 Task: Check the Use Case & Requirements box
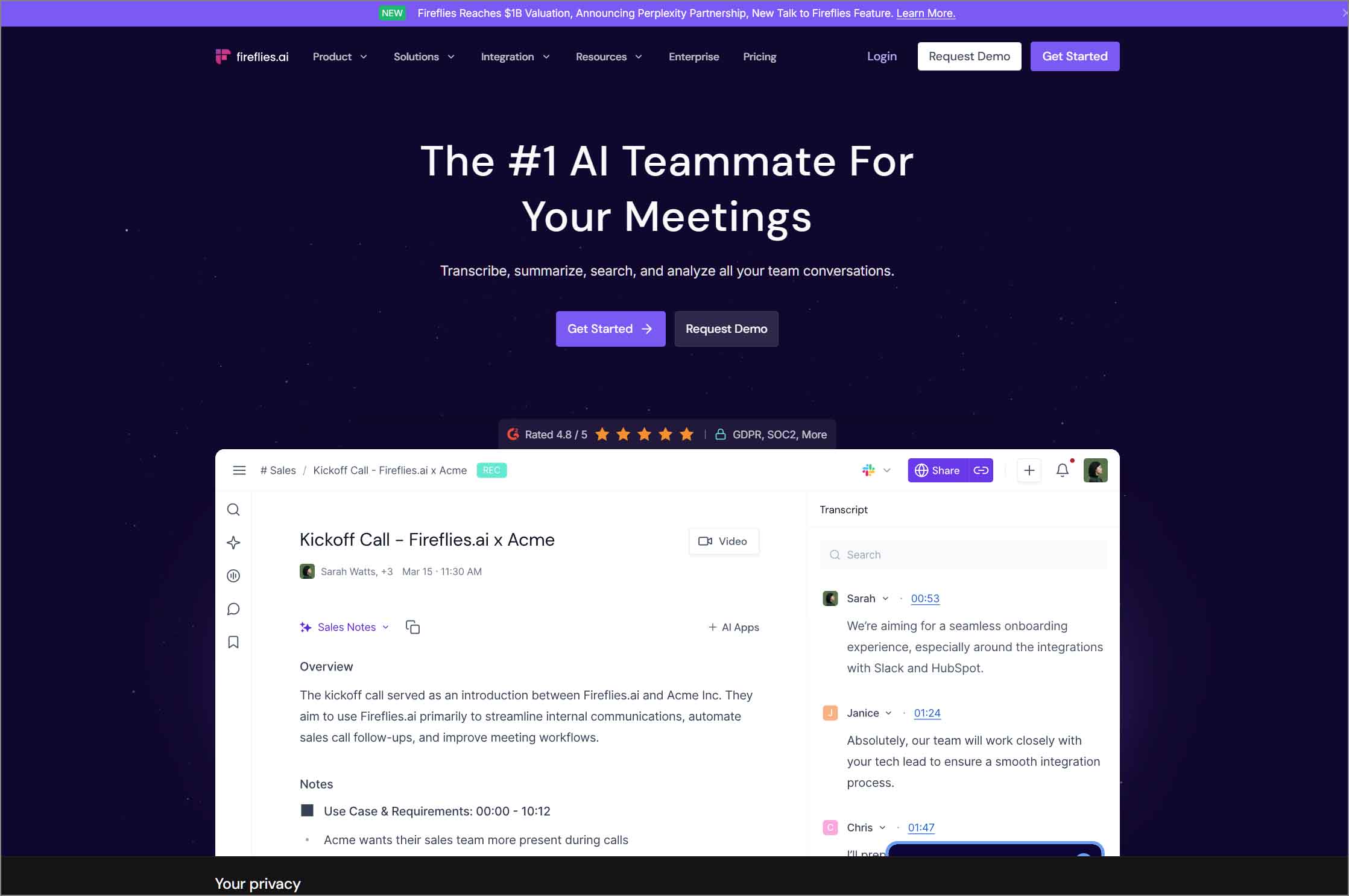[307, 810]
